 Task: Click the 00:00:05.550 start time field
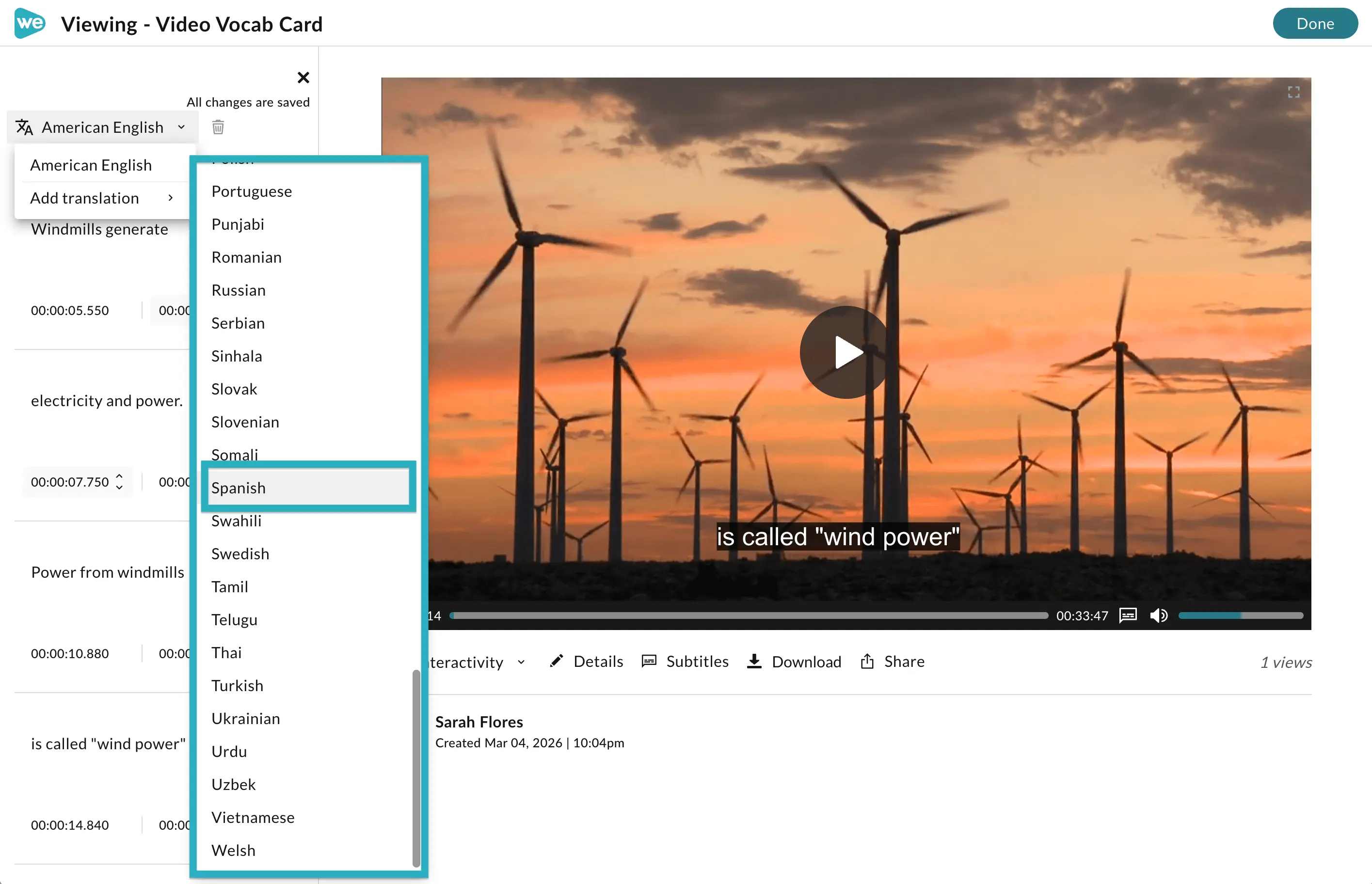[x=70, y=311]
